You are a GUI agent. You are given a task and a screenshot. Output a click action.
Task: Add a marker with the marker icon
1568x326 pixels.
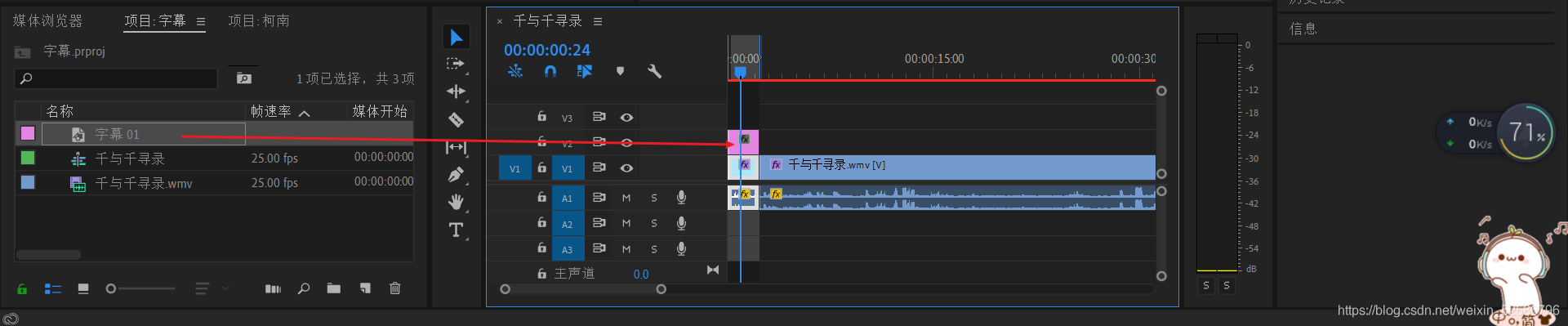pos(620,71)
